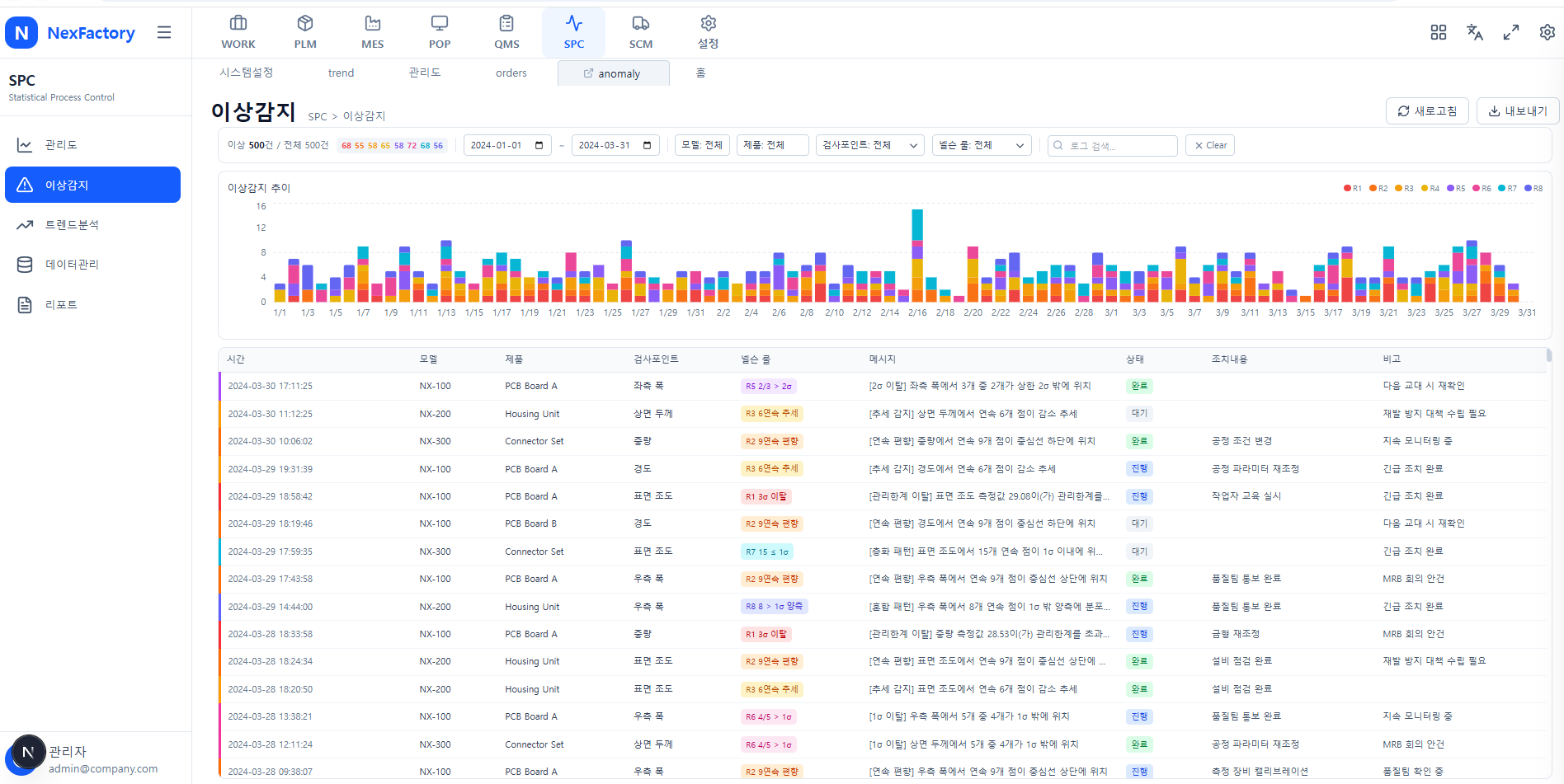This screenshot has width=1564, height=784.
Task: Open the start date 2024-01-01 picker
Action: (x=506, y=145)
